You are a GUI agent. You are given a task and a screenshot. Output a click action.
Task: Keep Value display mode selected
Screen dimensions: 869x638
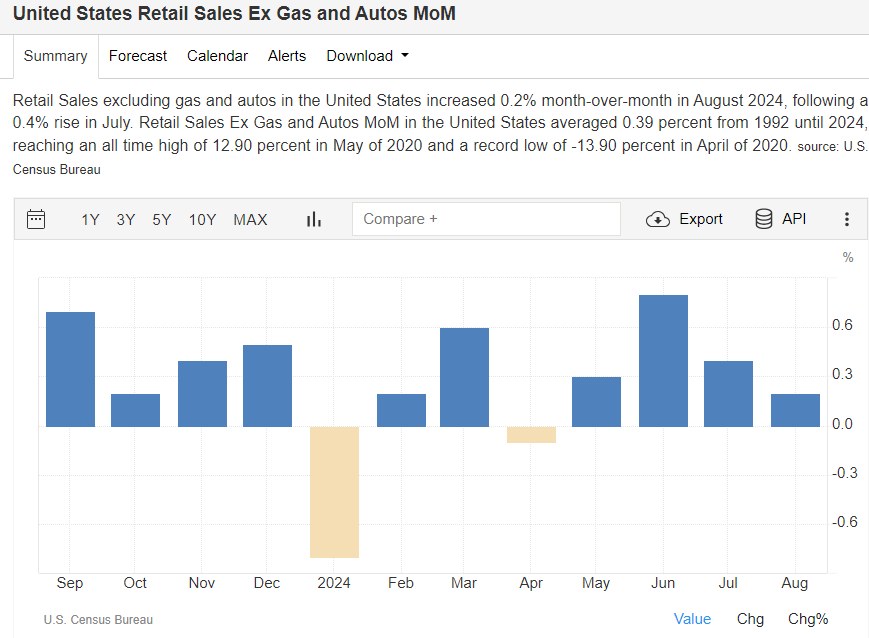point(693,619)
